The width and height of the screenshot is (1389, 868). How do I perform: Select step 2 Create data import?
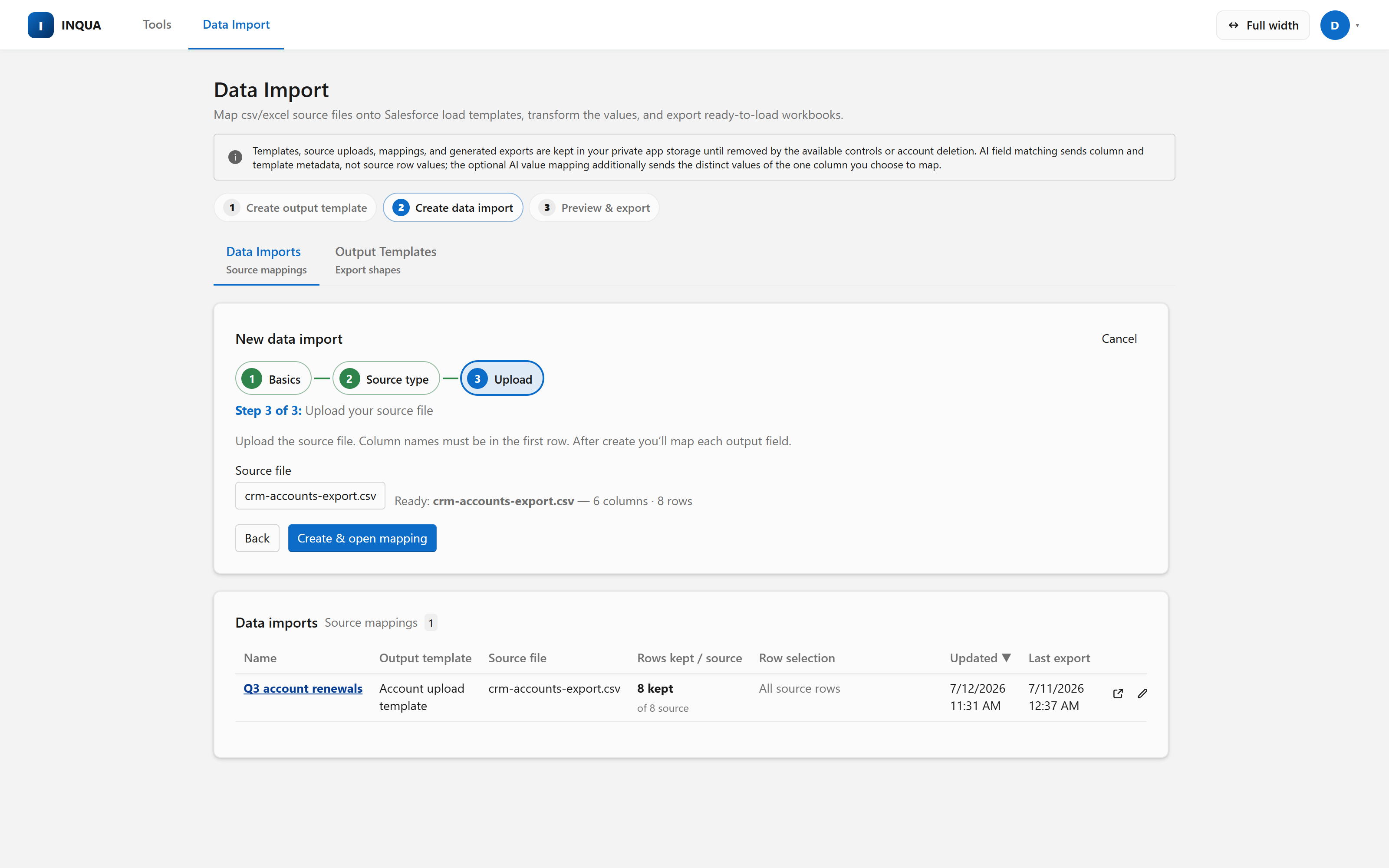pos(453,208)
